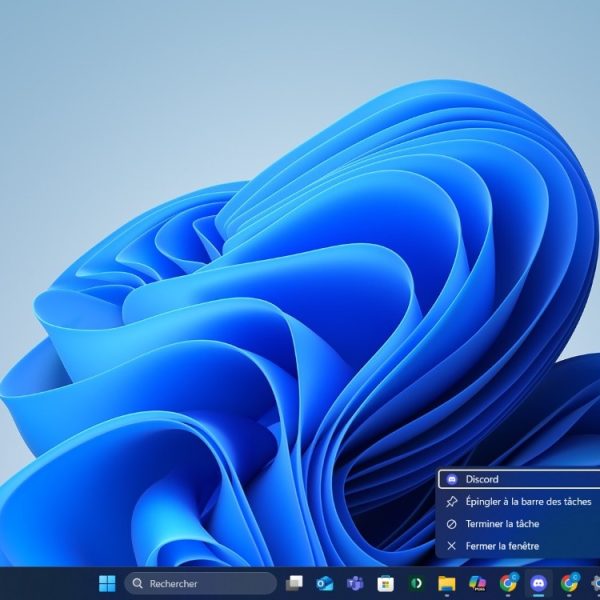
Task: Click the Discord icon in the taskbar
Action: click(539, 584)
